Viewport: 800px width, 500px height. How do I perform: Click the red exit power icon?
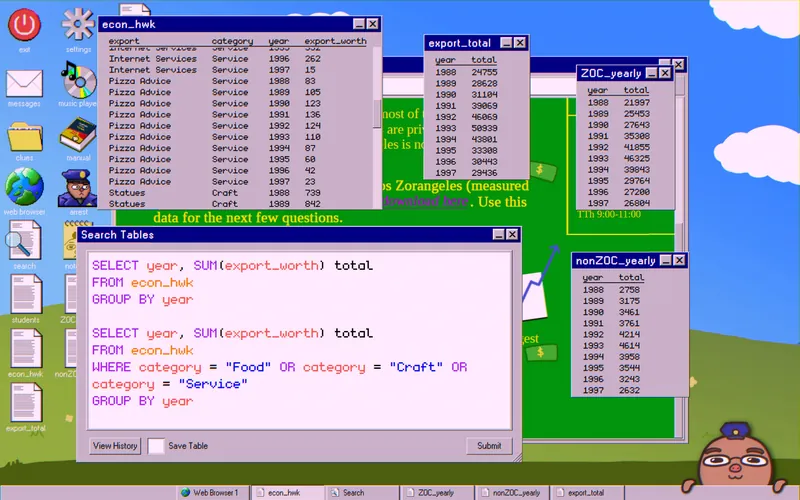[24, 24]
